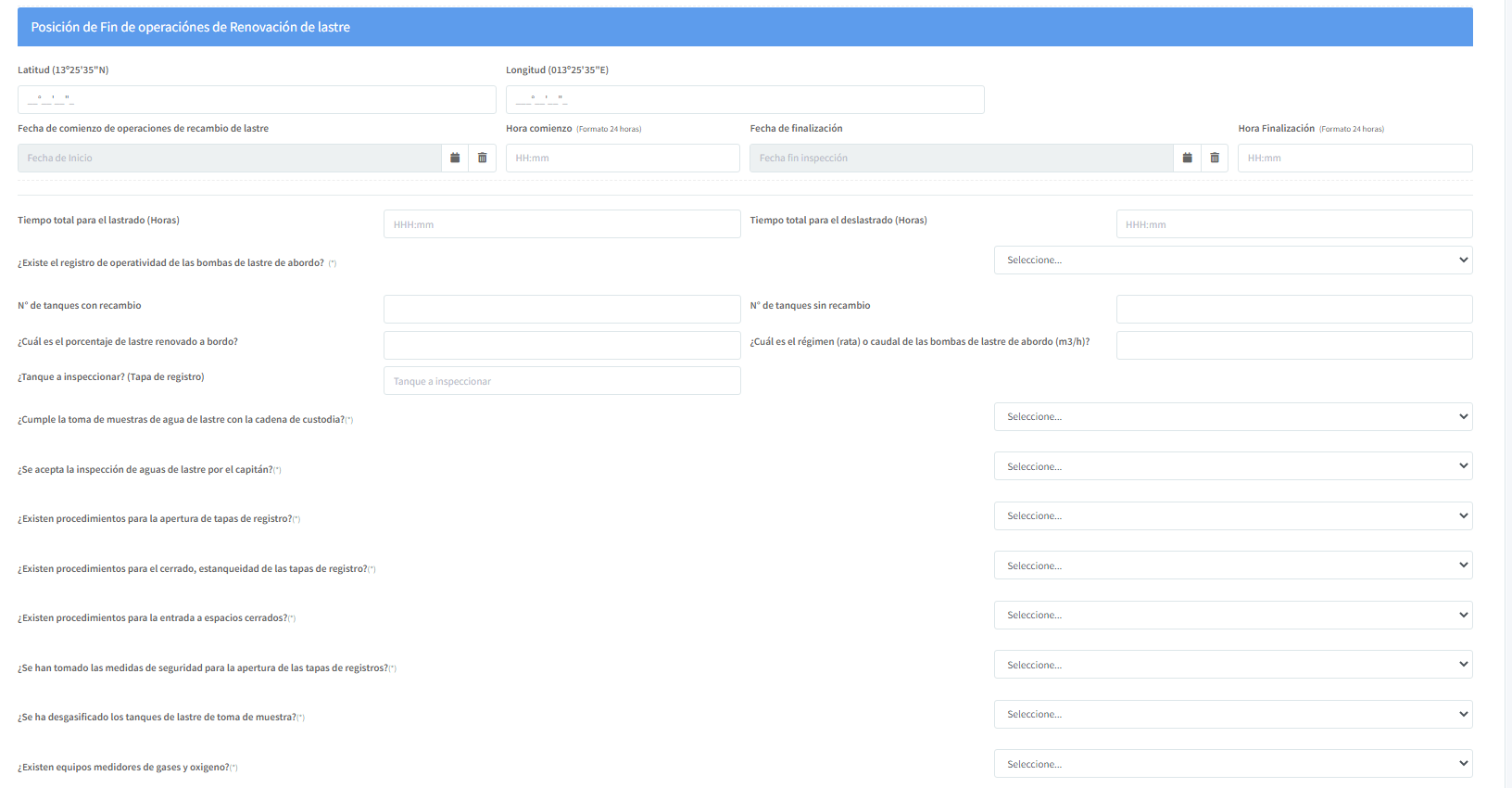Open tapas de registro opening procedures dropdown

pos(1232,516)
